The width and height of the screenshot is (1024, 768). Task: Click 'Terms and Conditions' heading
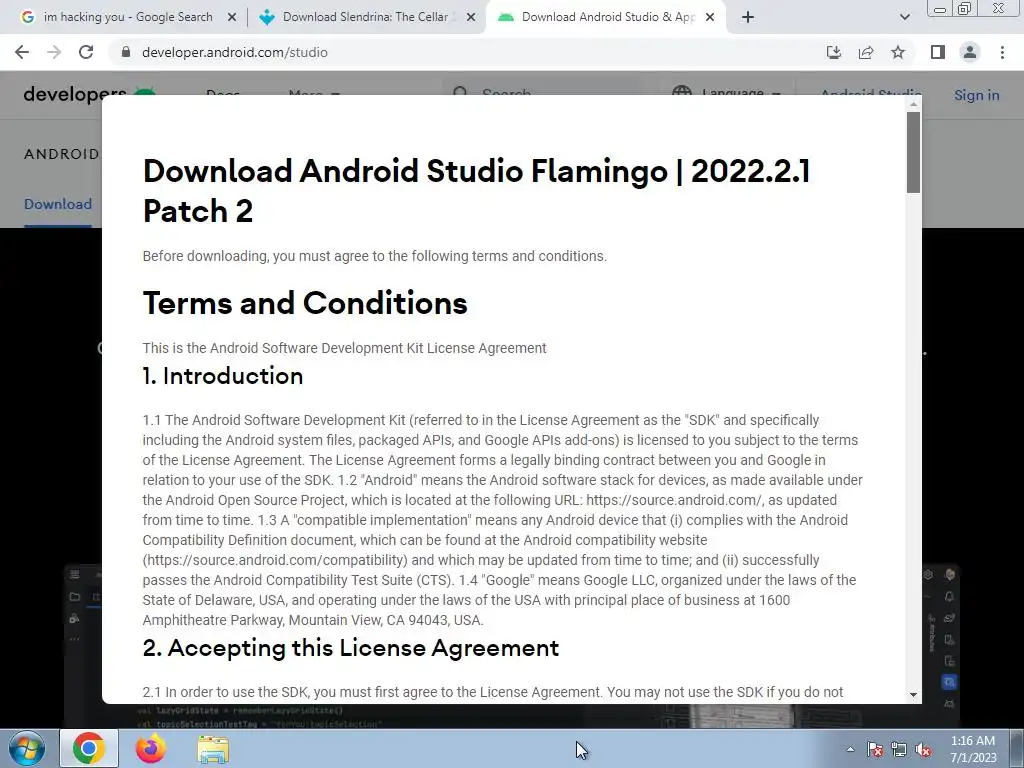[x=305, y=303]
